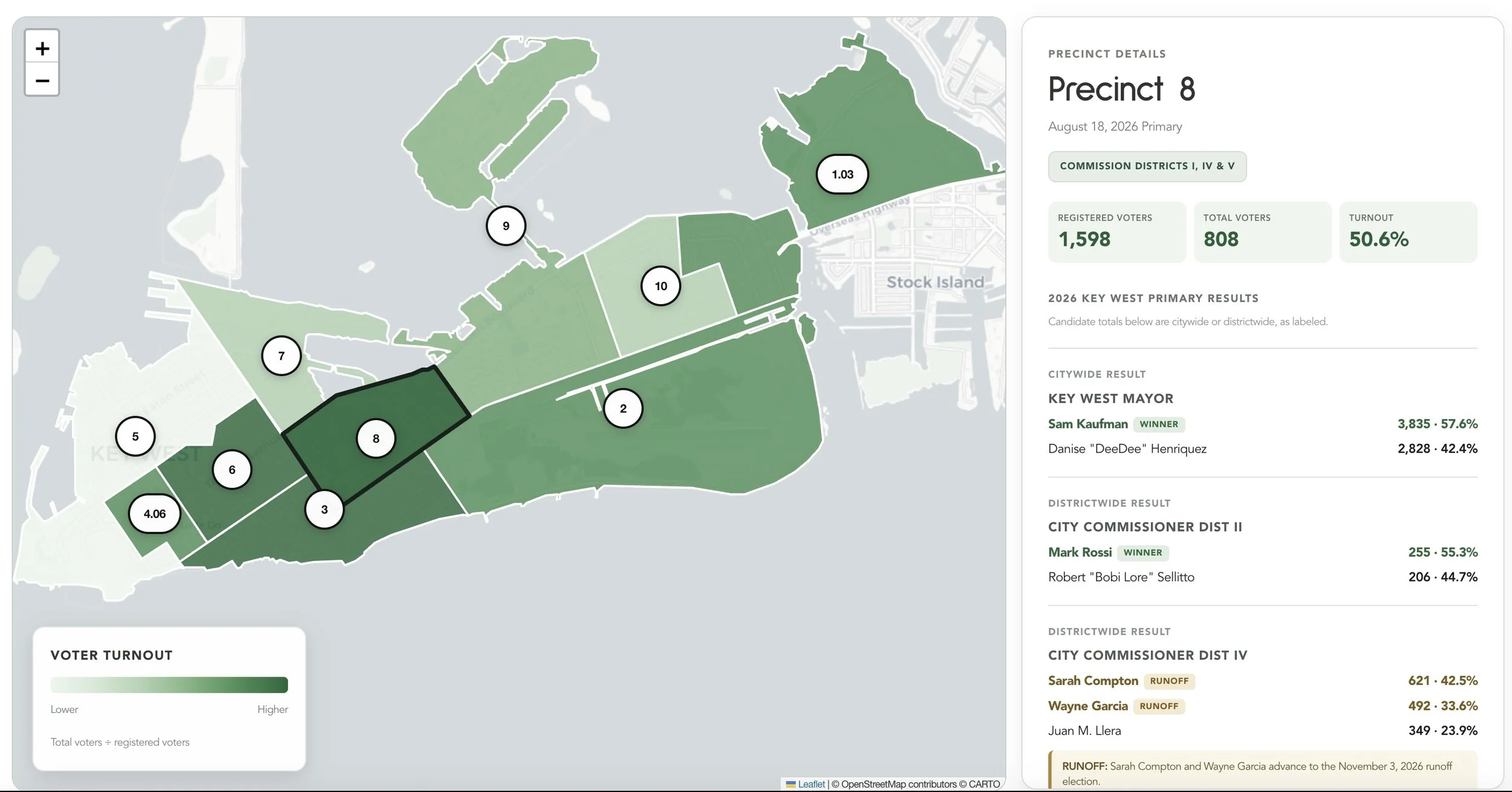
Task: Click the RUNOFF badge next to Wayne Garcia
Action: pos(1159,706)
